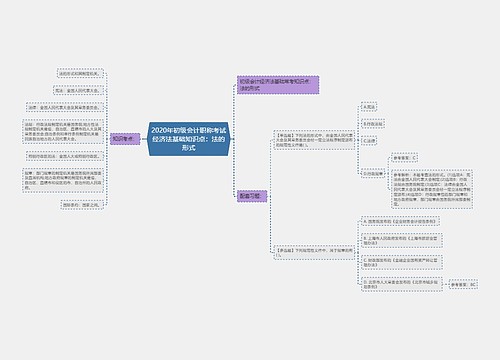Click option "A. 国务院发布的《企业财务会计报告条例》"

point(400,221)
